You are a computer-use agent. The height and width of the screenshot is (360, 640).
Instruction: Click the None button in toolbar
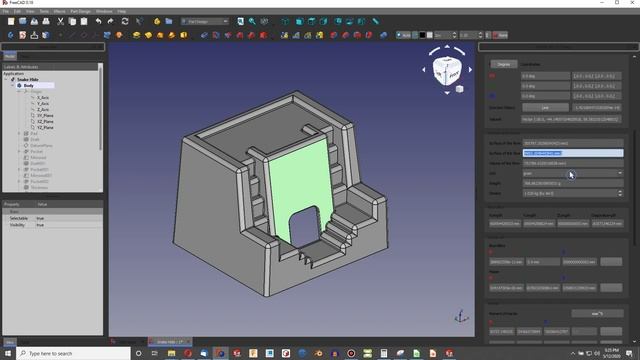click(500, 35)
